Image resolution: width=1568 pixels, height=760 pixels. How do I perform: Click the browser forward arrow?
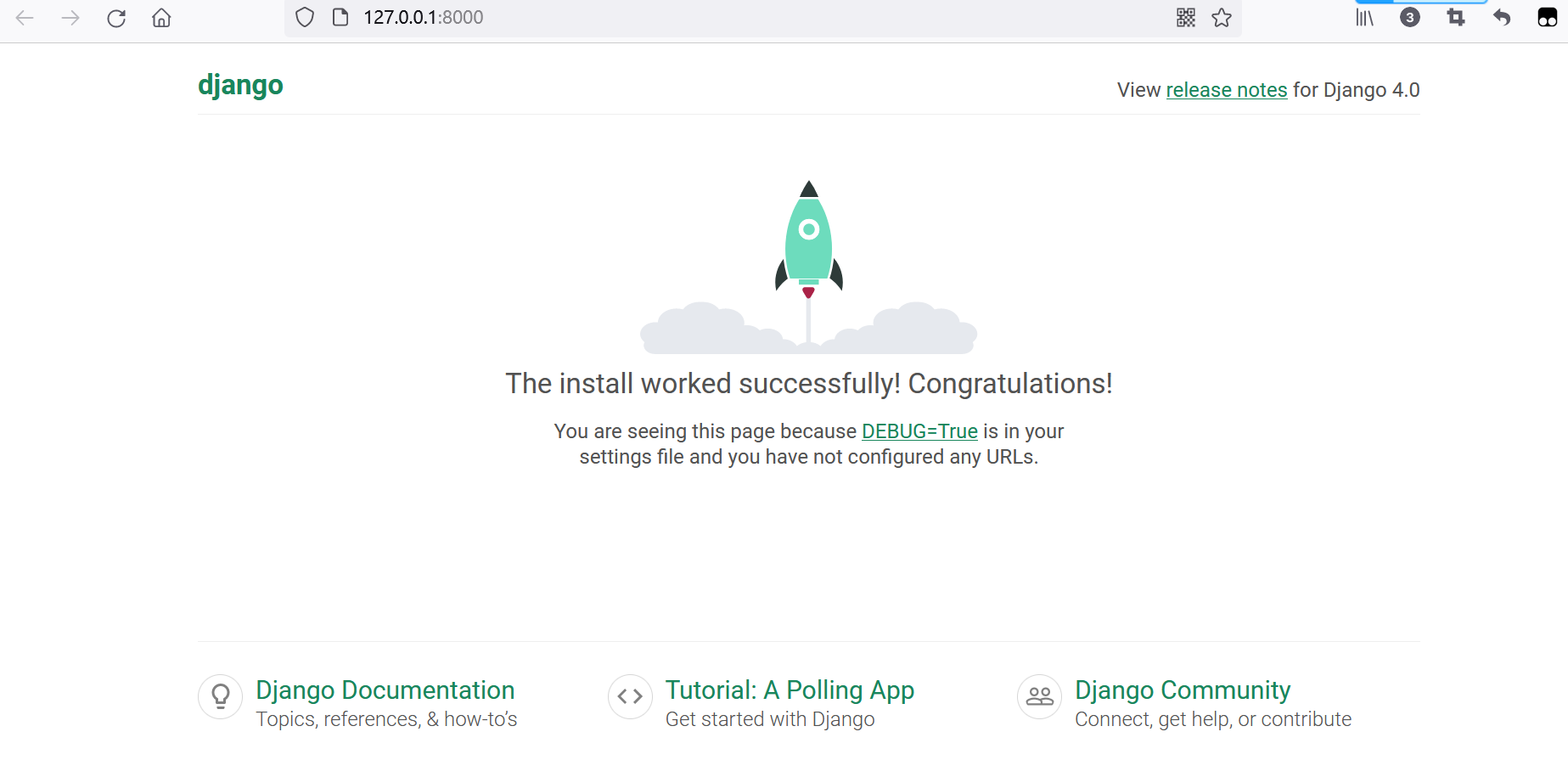click(70, 18)
